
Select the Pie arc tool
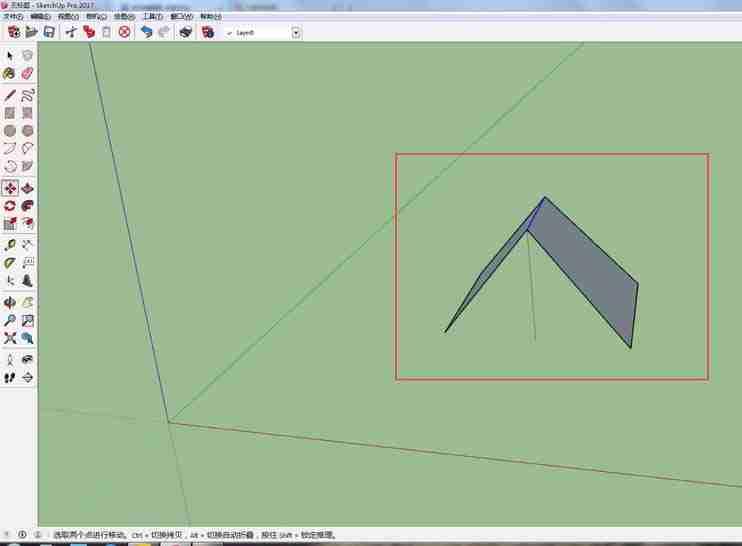pyautogui.click(x=27, y=166)
